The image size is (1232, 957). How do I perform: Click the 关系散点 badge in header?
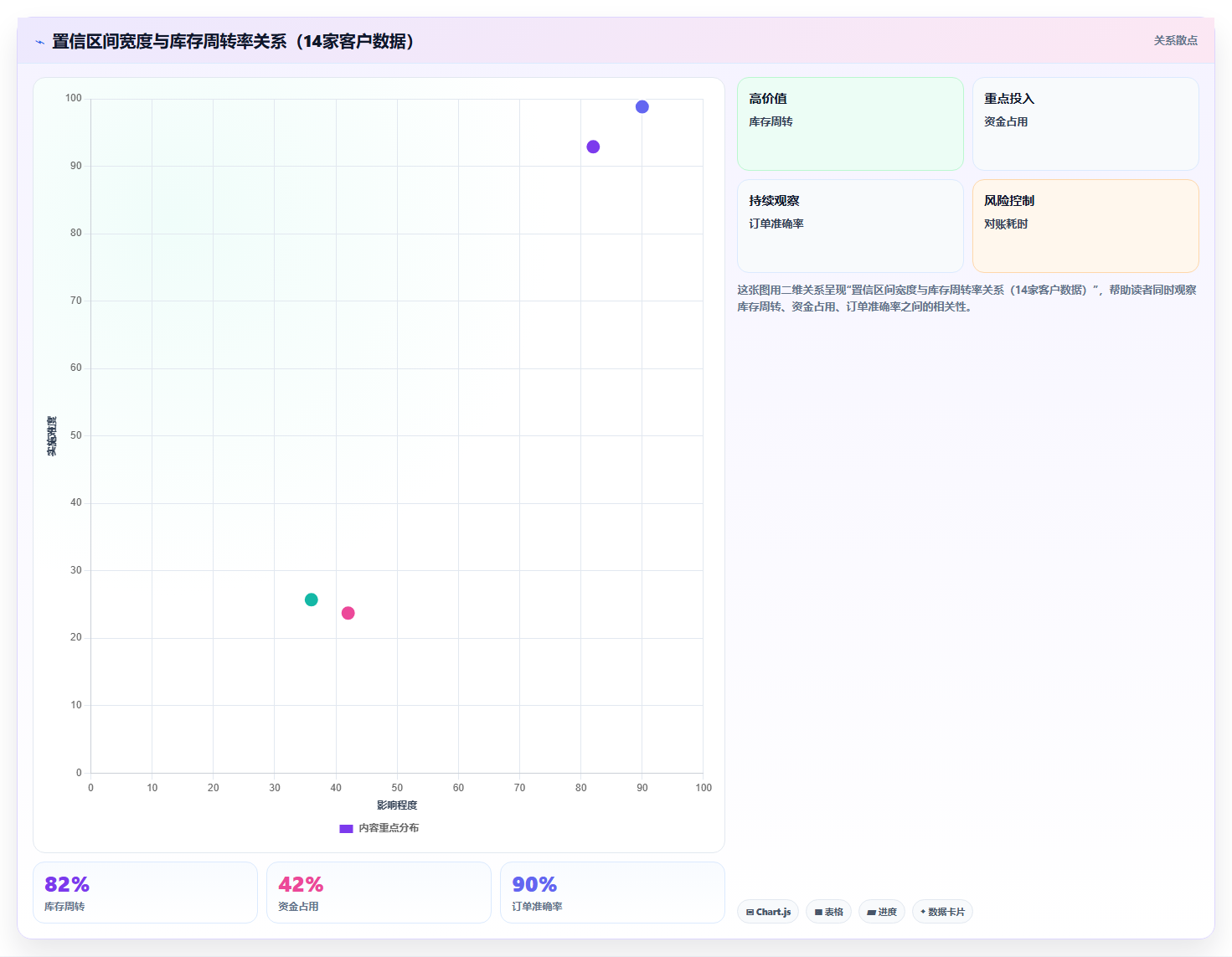click(x=1175, y=40)
